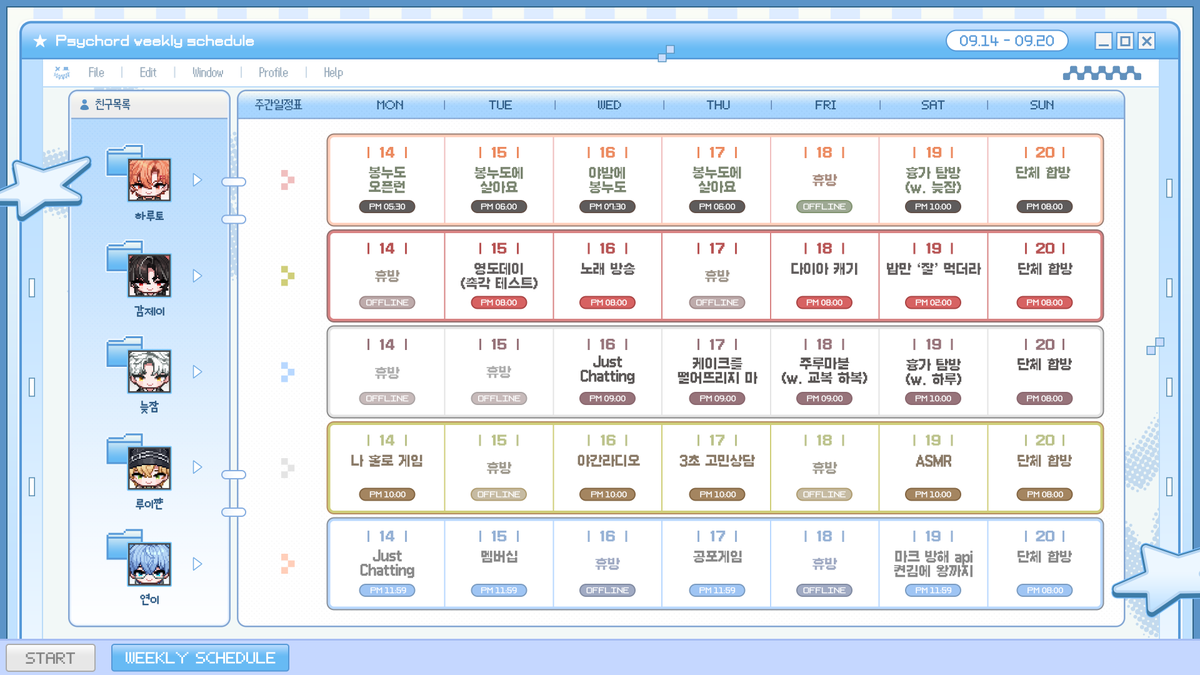Click the 09.14 - 09.20 date range field
The image size is (1200, 675).
point(1007,41)
